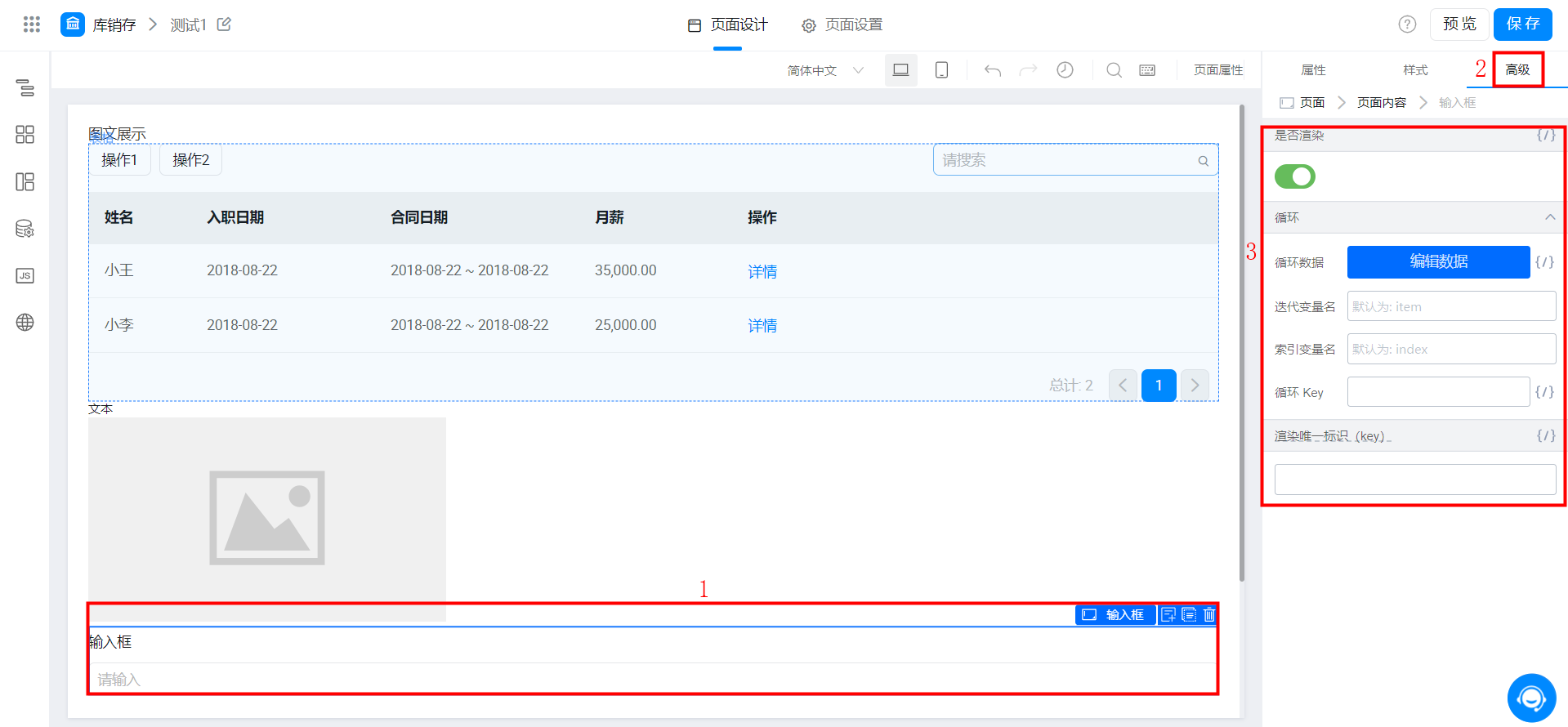
Task: Click the 请输入 canvas input box
Action: 652,679
